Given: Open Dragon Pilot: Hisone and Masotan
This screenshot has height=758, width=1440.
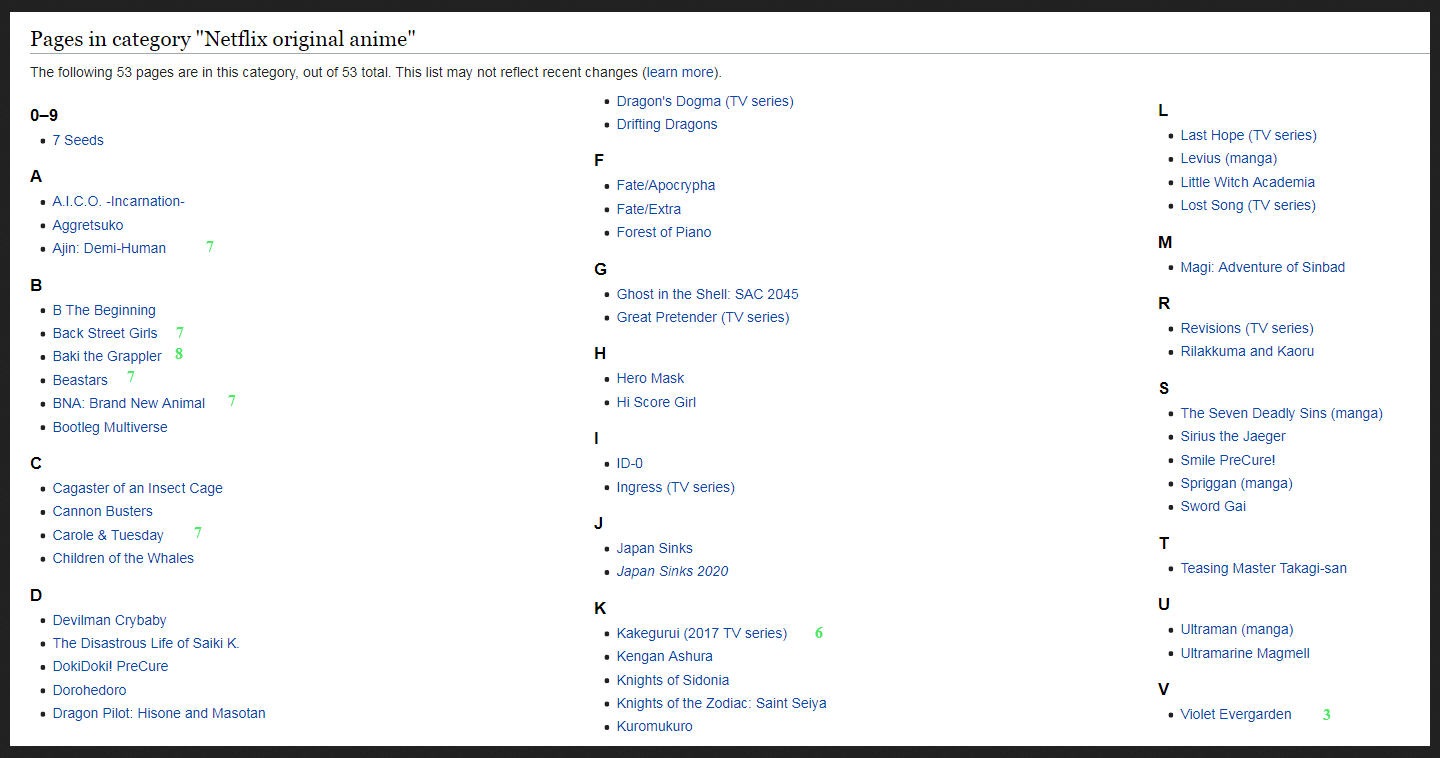Looking at the screenshot, I should point(159,713).
